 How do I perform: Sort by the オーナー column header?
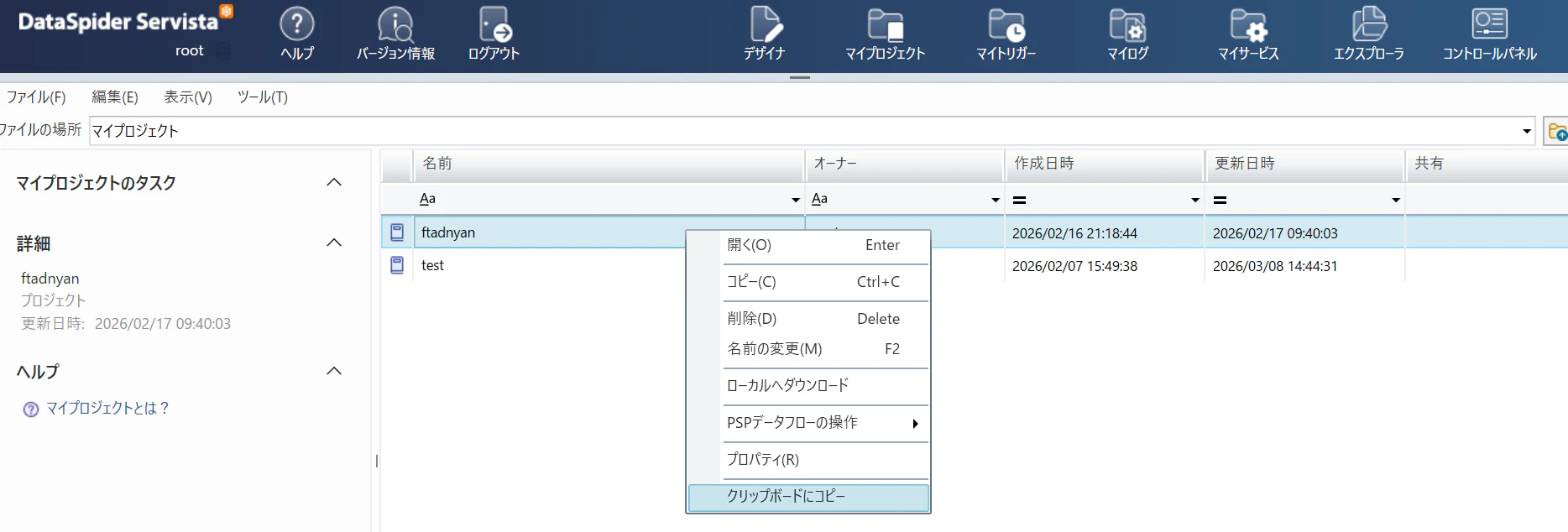[905, 164]
